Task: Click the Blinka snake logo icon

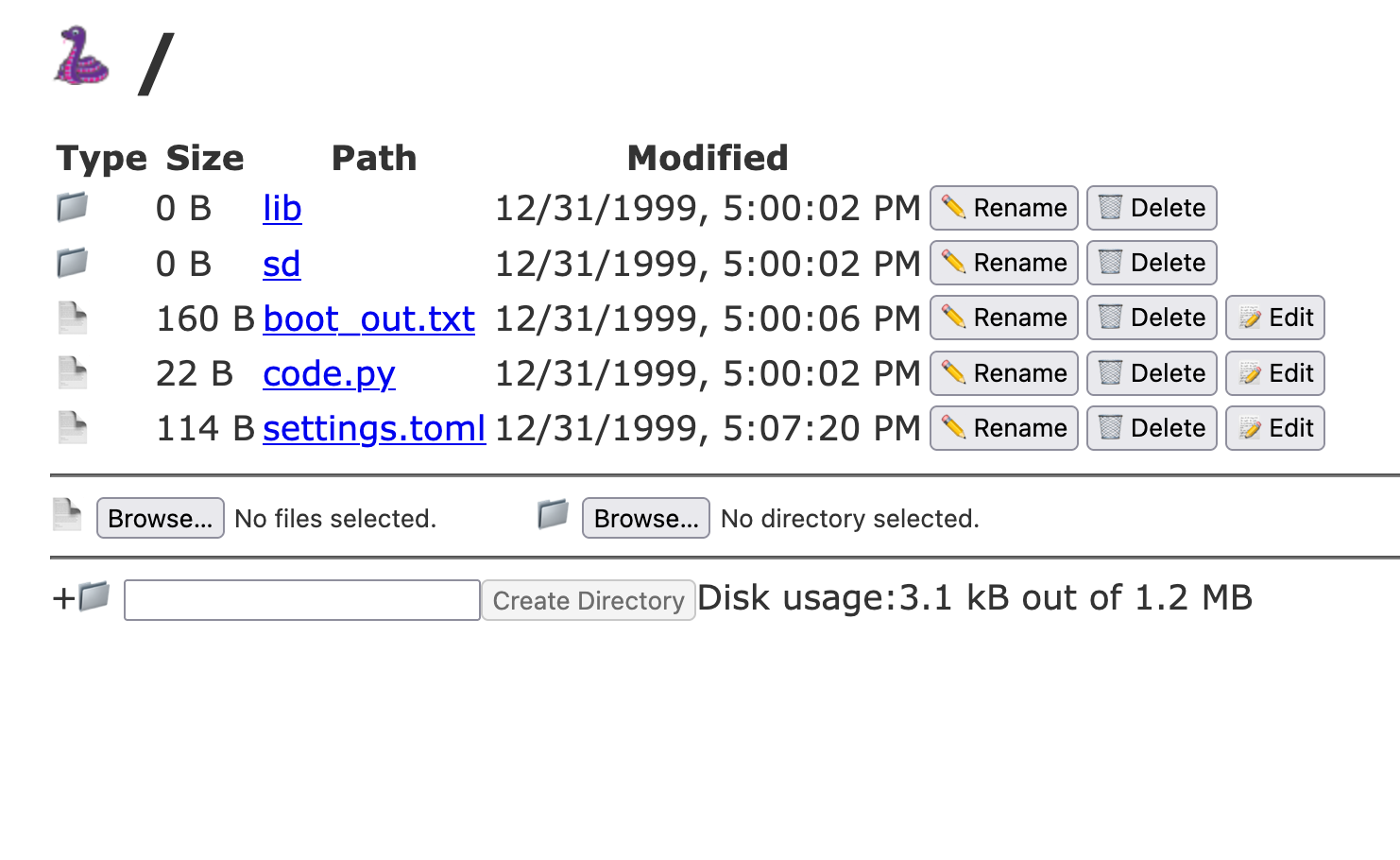Action: [81, 57]
